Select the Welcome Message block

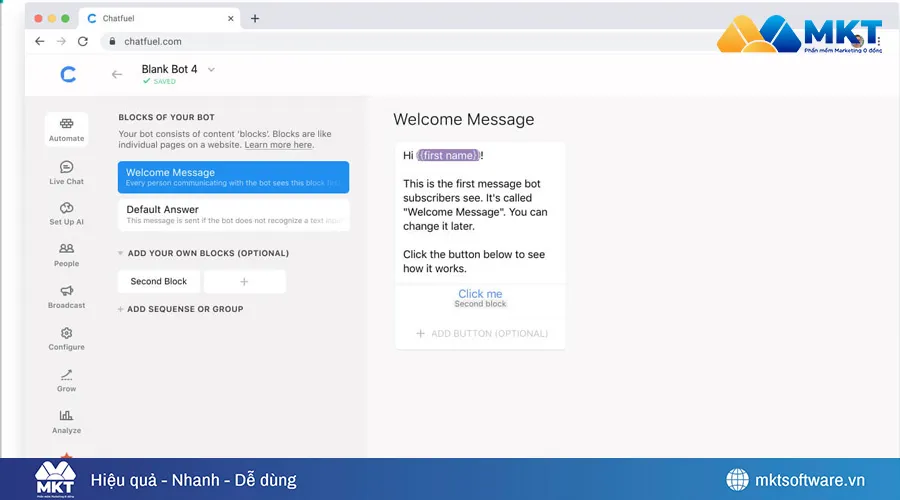(x=234, y=177)
